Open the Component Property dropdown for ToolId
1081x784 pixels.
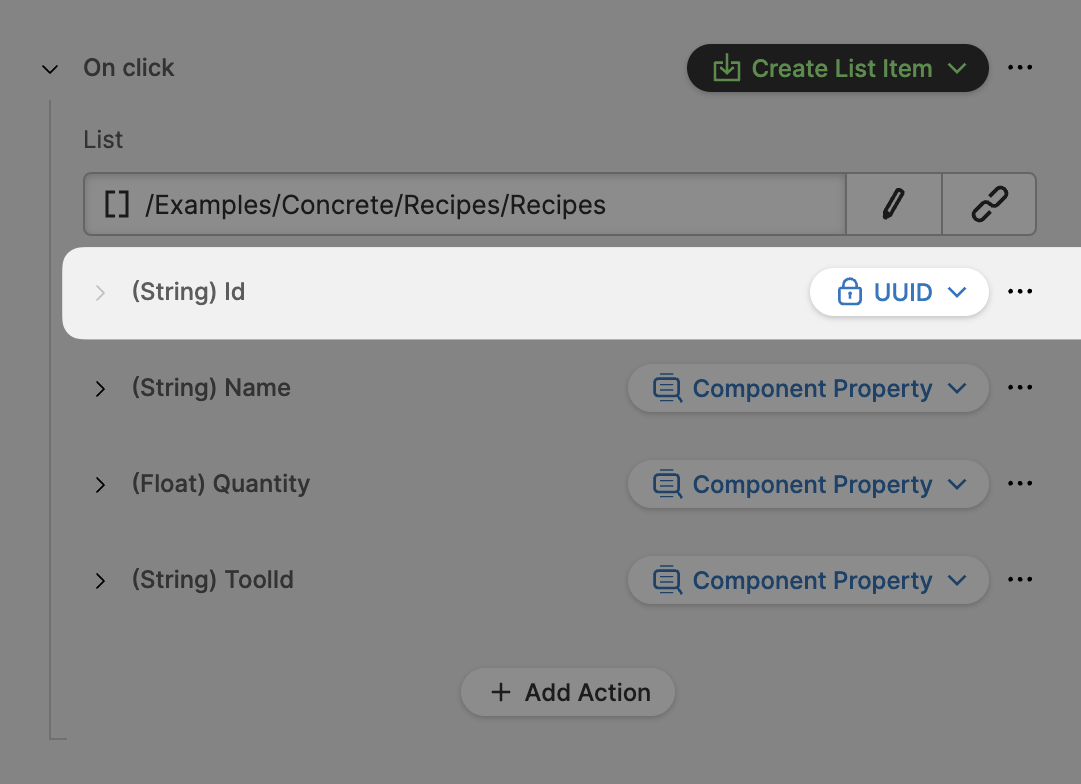point(808,580)
